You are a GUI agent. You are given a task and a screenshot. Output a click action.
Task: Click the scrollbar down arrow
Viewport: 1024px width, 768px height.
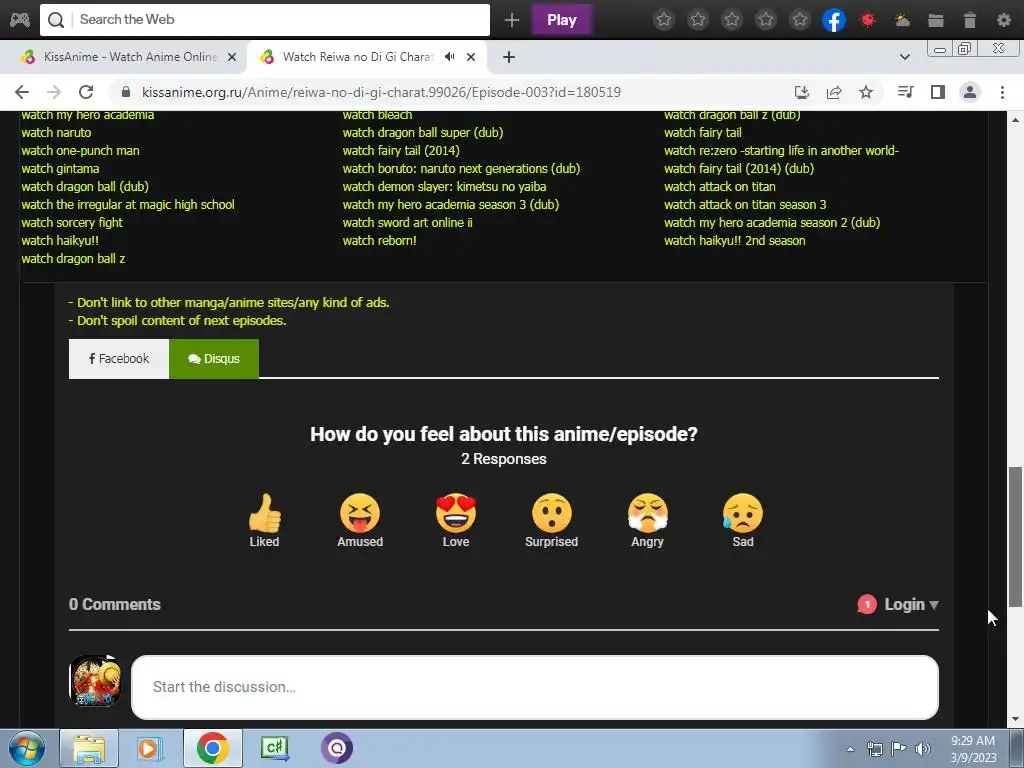[x=1015, y=720]
